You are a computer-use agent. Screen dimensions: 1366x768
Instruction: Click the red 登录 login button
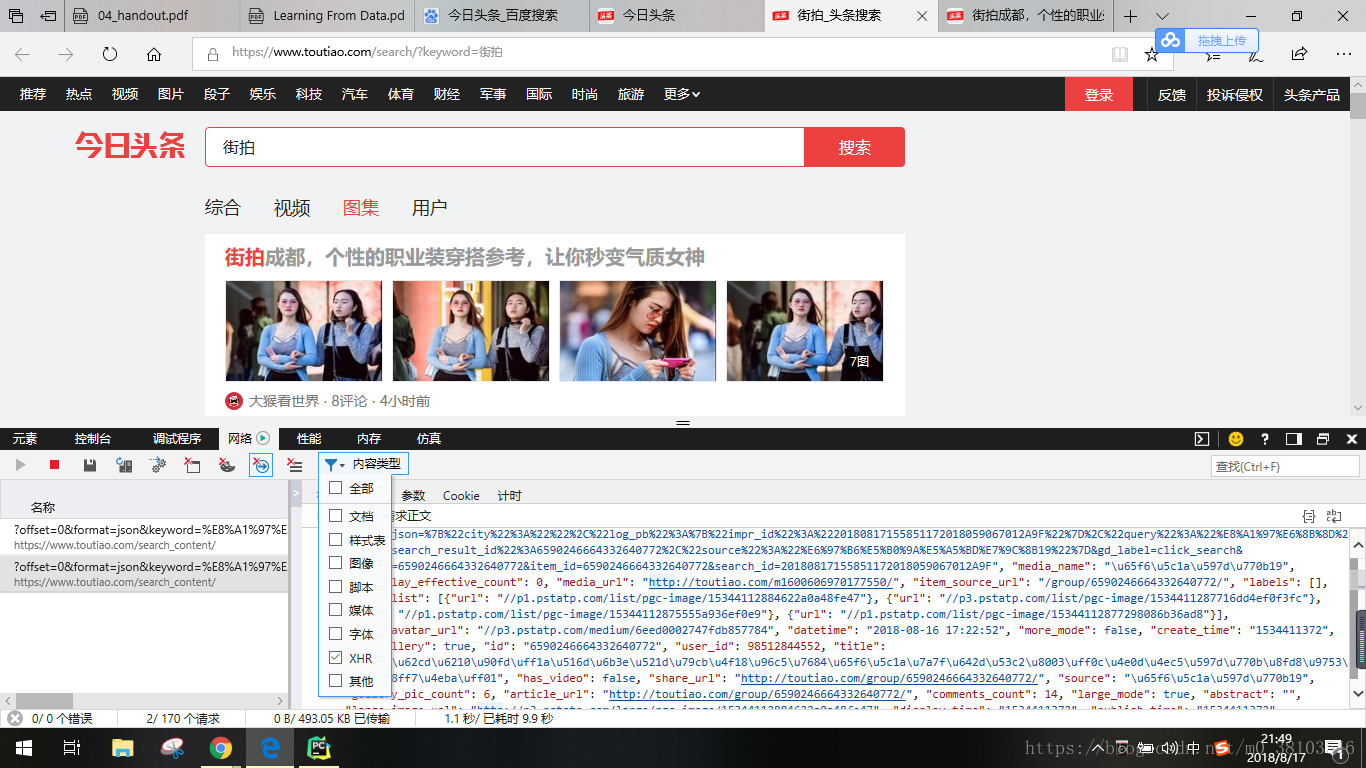pyautogui.click(x=1099, y=94)
